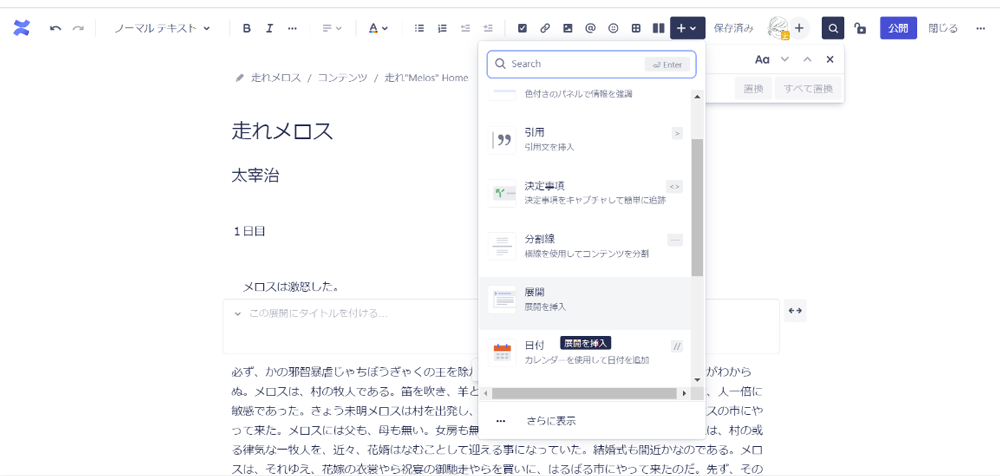This screenshot has width=1000, height=476.
Task: Click the 保存済み saved status
Action: click(x=733, y=28)
